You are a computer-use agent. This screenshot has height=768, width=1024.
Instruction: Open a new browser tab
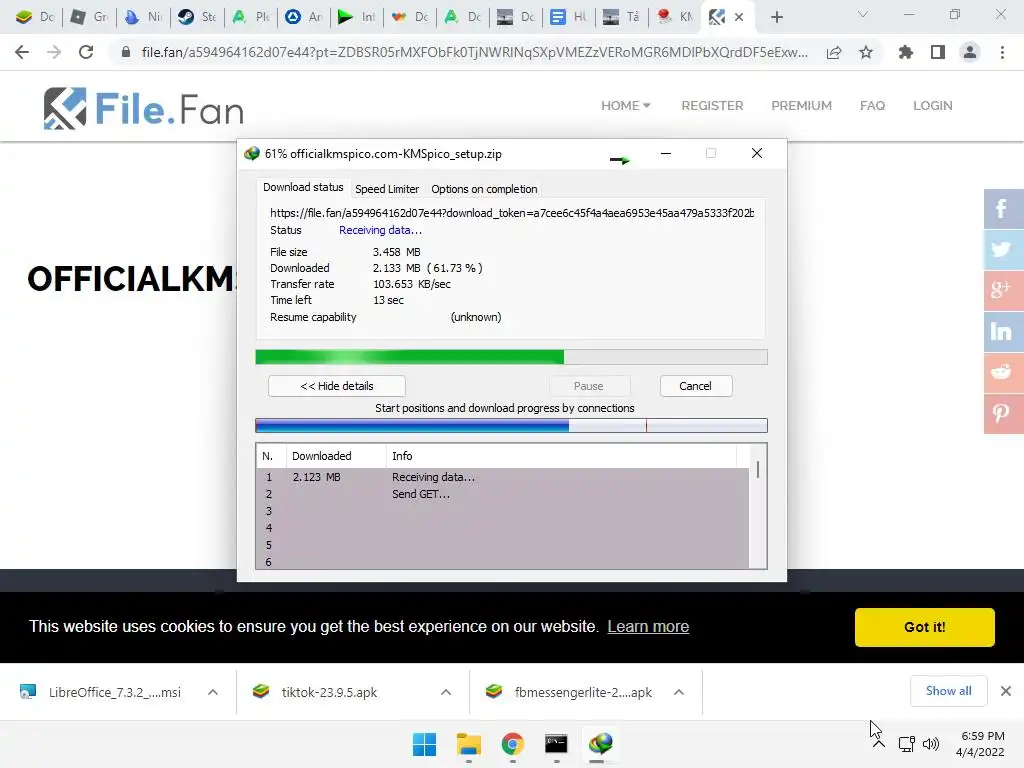776,17
